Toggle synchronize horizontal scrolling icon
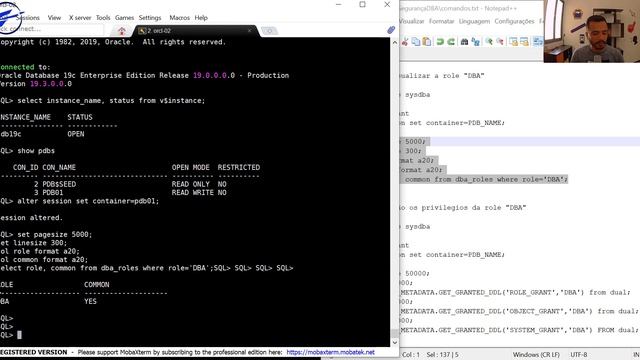 point(524,42)
